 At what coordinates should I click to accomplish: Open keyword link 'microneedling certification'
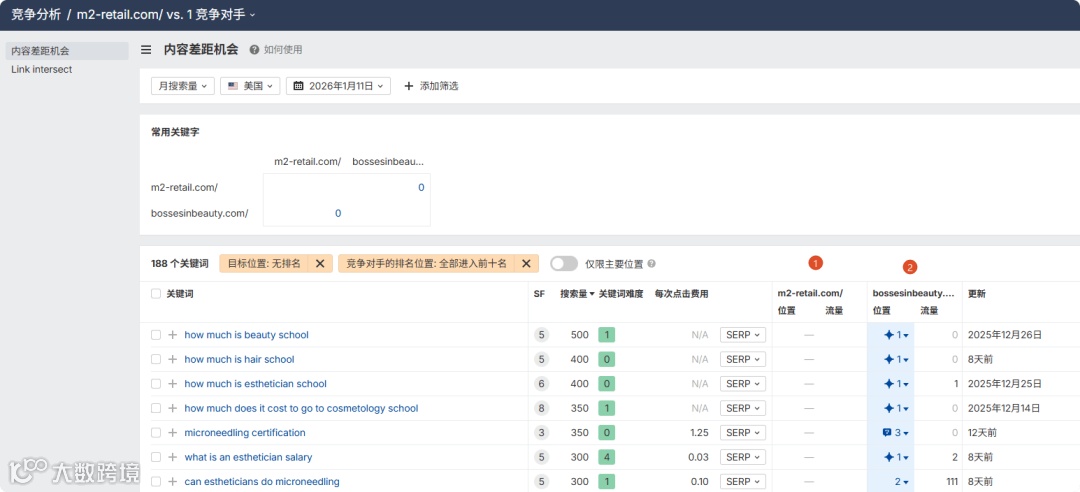pos(245,433)
